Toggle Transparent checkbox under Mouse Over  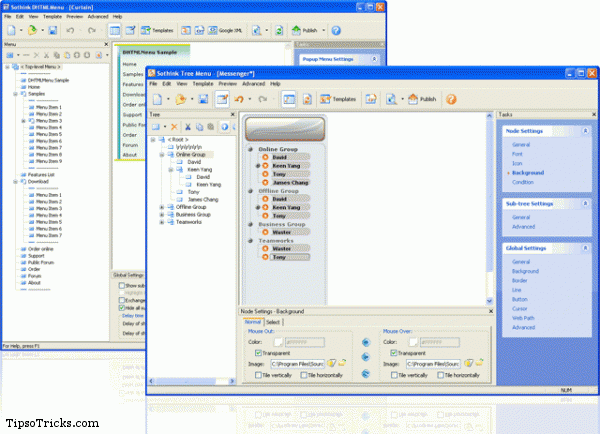(394, 353)
